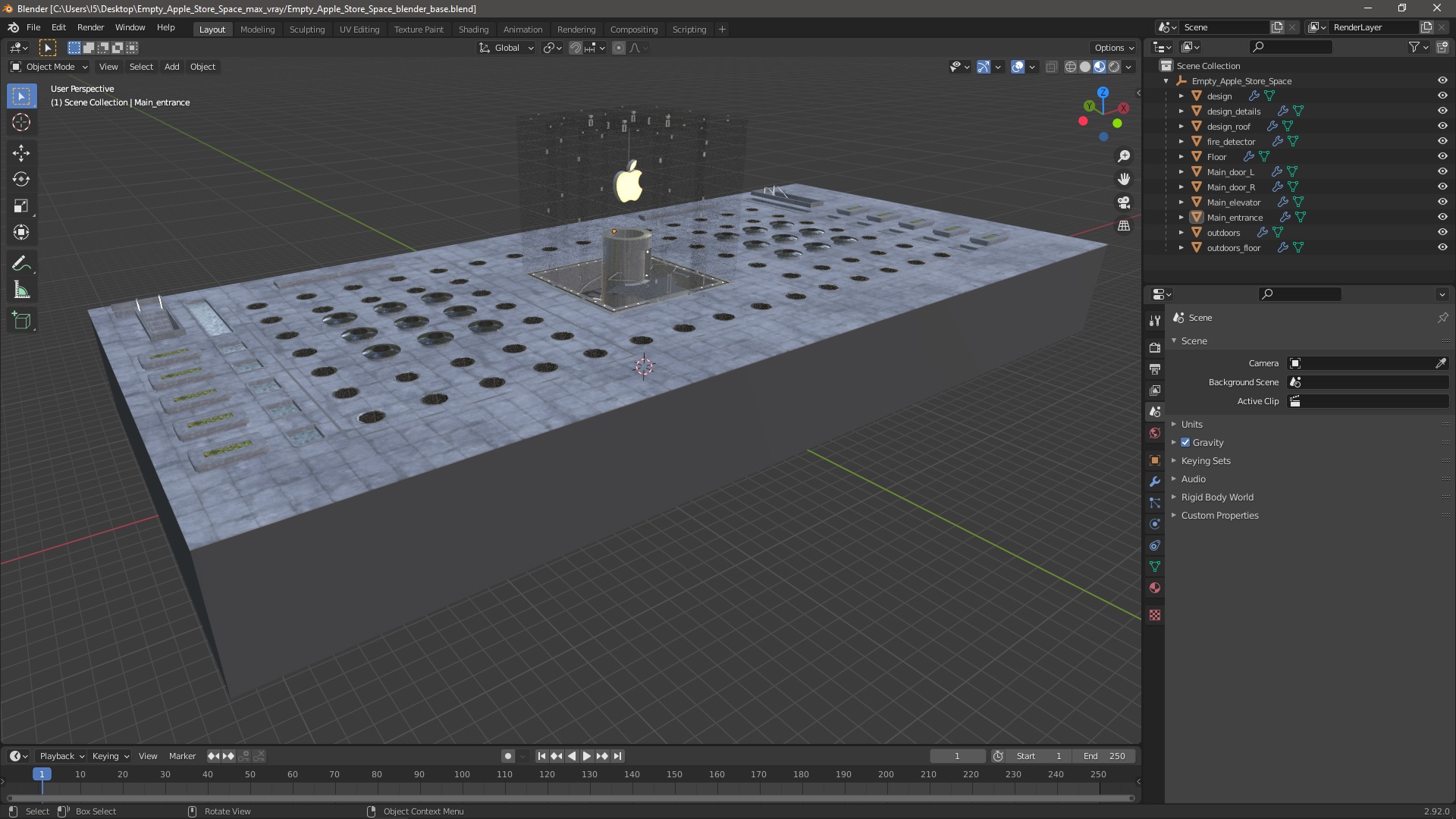Switch orthographic/perspective grid icon
This screenshot has height=819, width=1456.
[1124, 226]
